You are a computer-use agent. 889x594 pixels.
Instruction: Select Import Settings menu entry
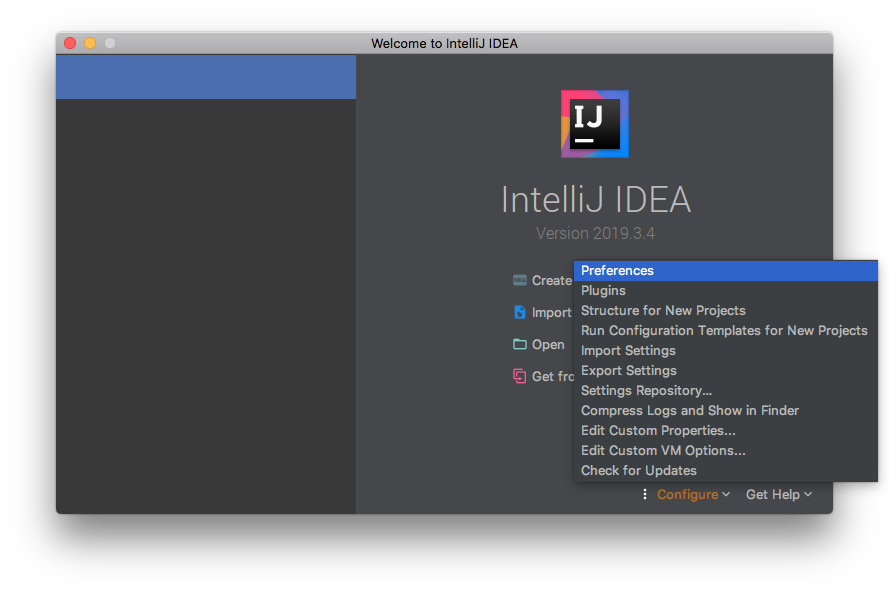pyautogui.click(x=628, y=351)
